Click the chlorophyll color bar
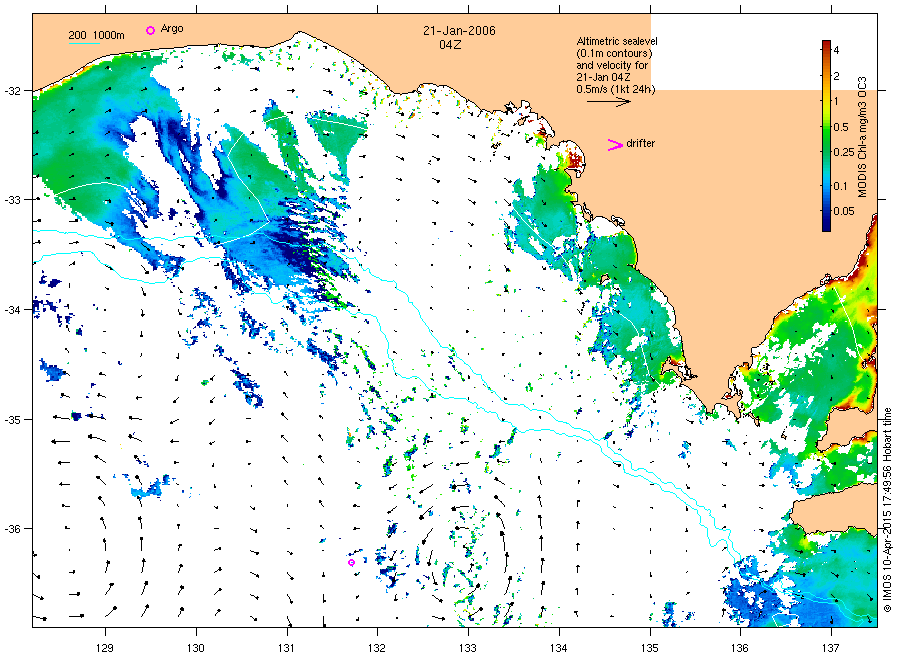The width and height of the screenshot is (900, 660). tap(826, 135)
